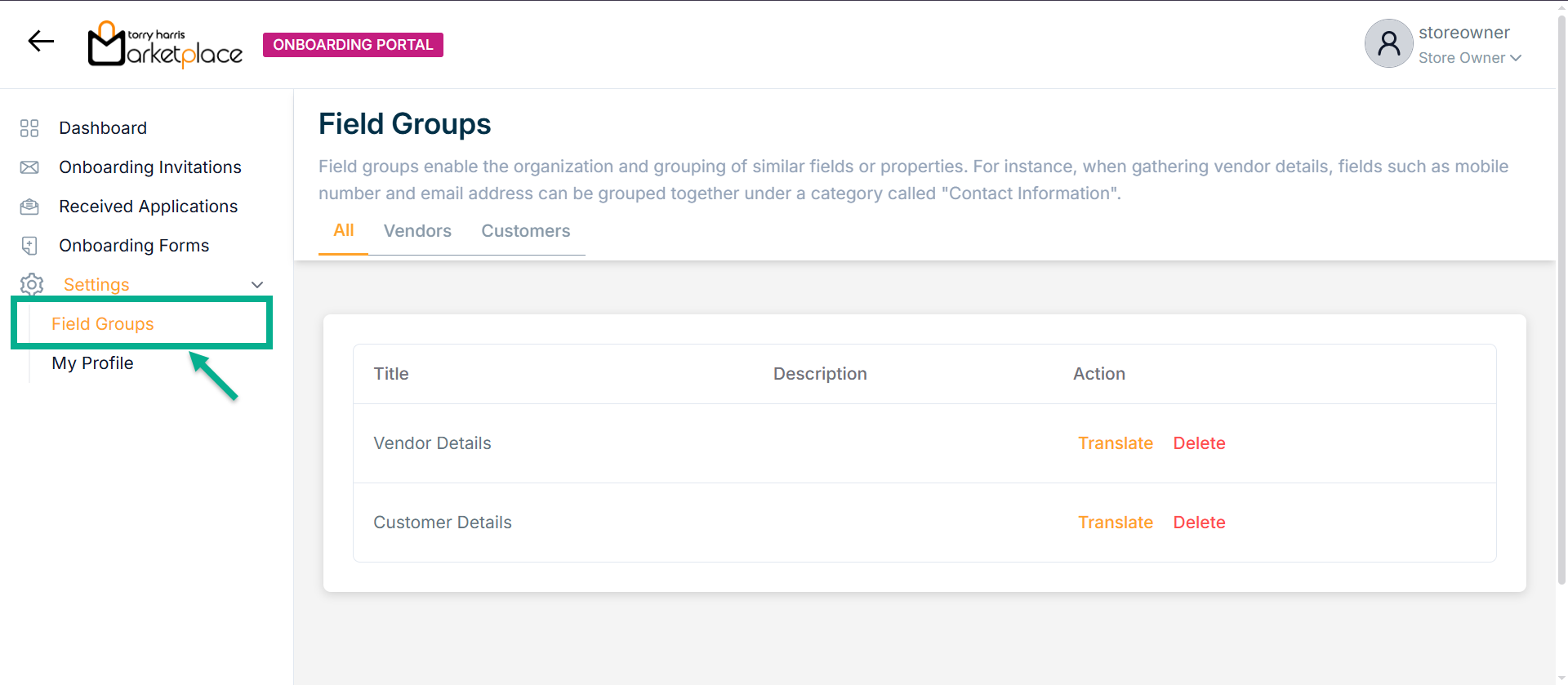Switch to the Vendors tab
Screen dimensions: 1568x685
417,231
